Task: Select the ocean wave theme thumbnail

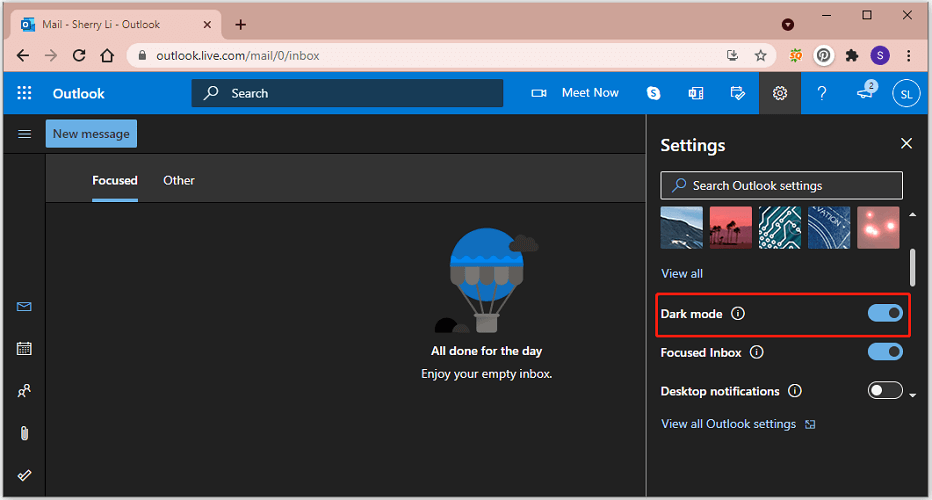Action: point(682,227)
